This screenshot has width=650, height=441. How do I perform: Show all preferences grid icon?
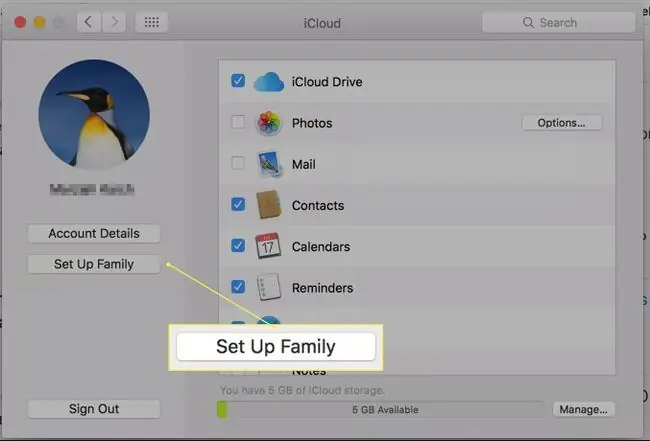coord(152,22)
